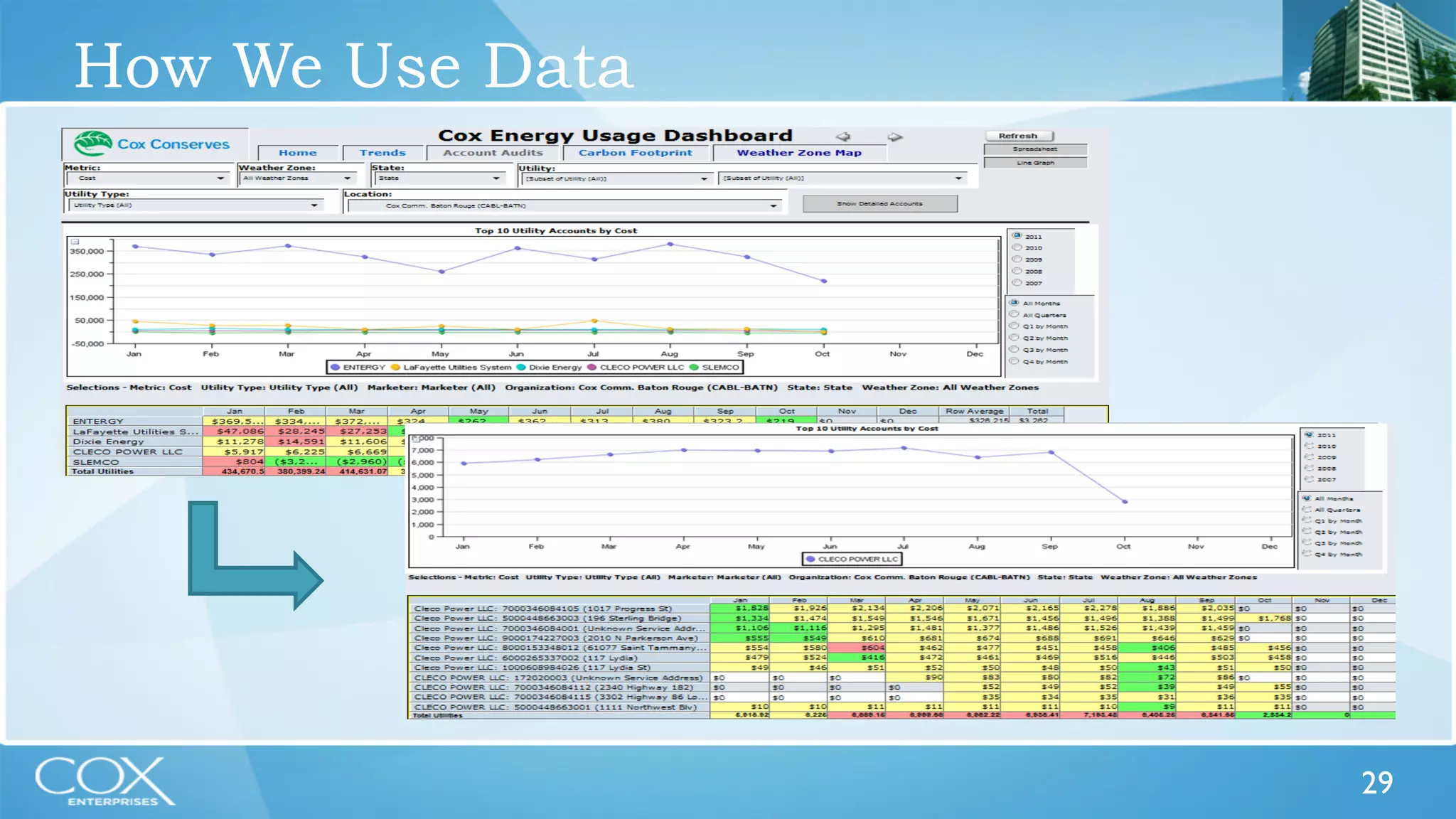The image size is (1456, 819).
Task: Go back using the left arrow icon
Action: pyautogui.click(x=843, y=136)
